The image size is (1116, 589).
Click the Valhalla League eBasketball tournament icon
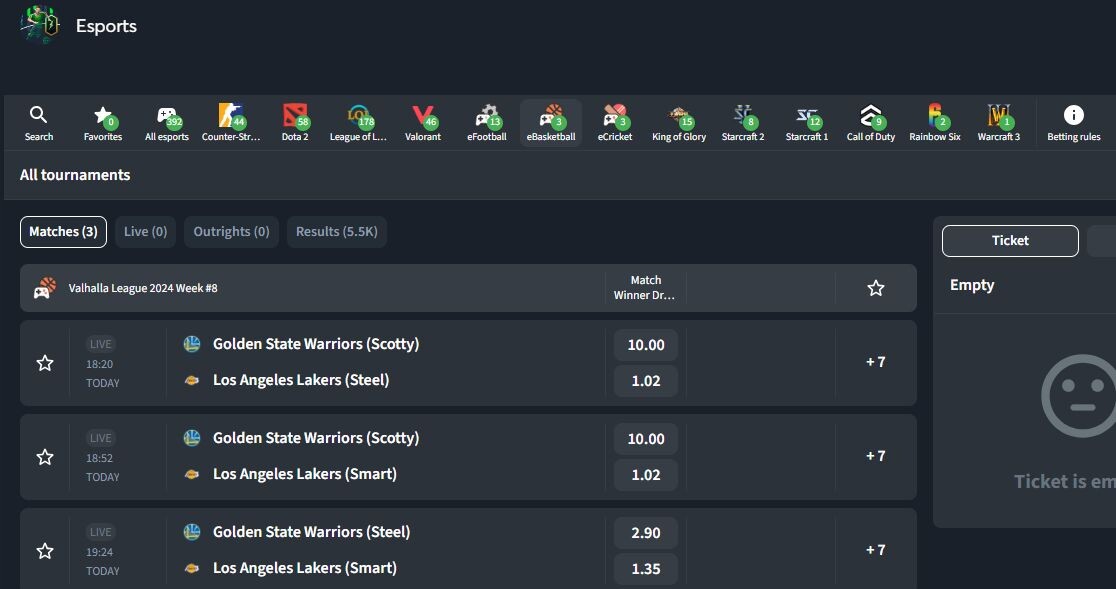(x=45, y=288)
